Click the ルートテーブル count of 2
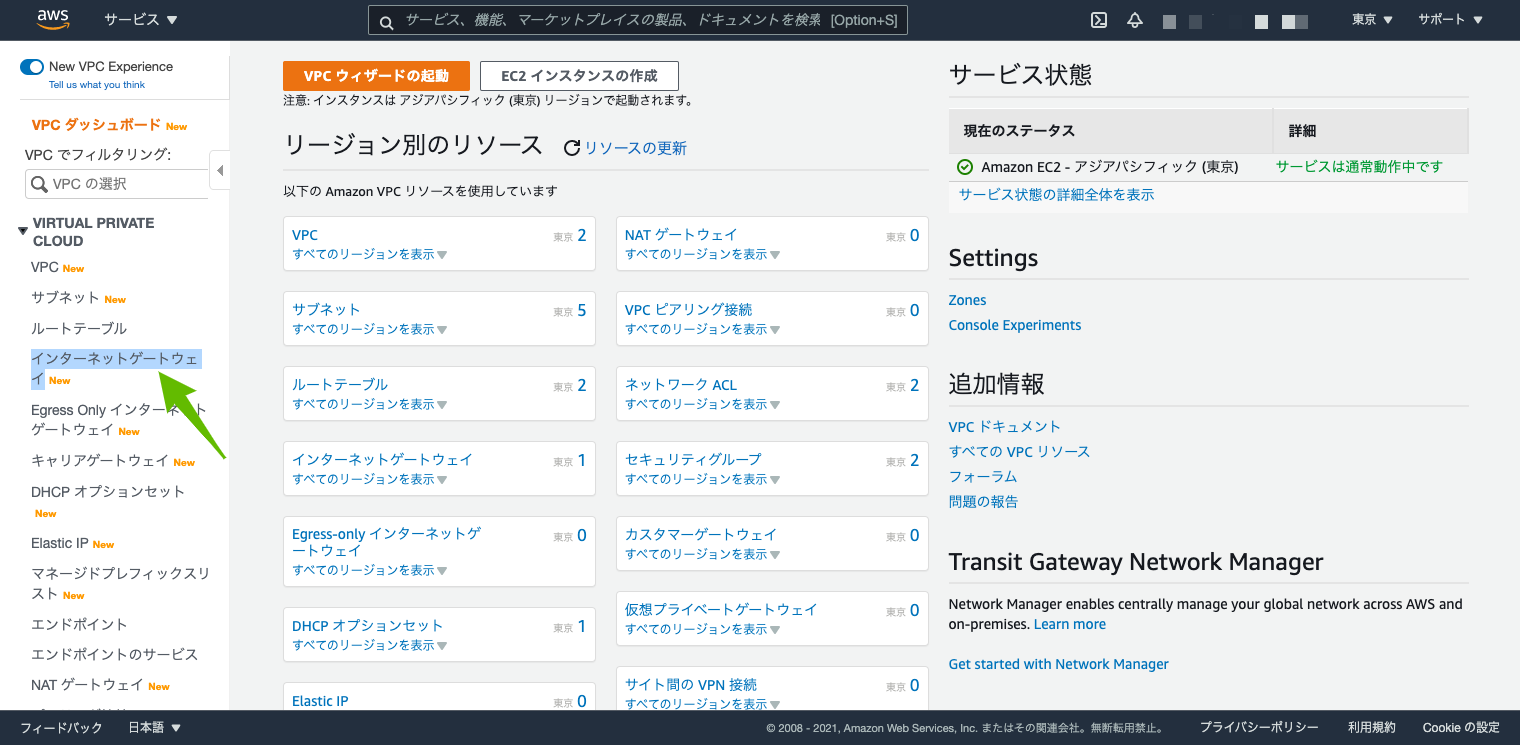This screenshot has height=745, width=1520. (582, 385)
